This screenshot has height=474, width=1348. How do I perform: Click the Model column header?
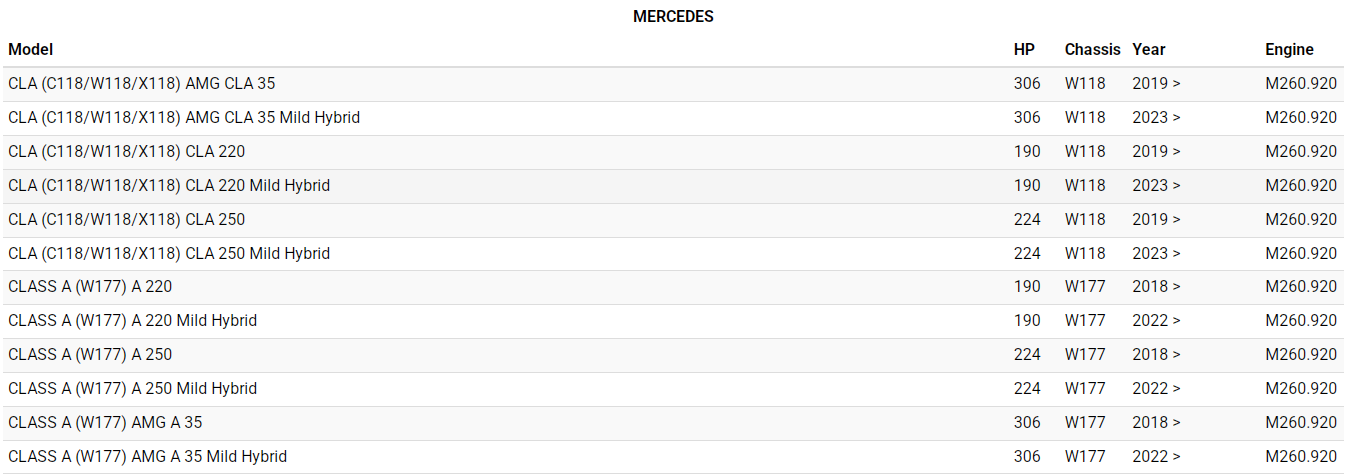pos(30,49)
